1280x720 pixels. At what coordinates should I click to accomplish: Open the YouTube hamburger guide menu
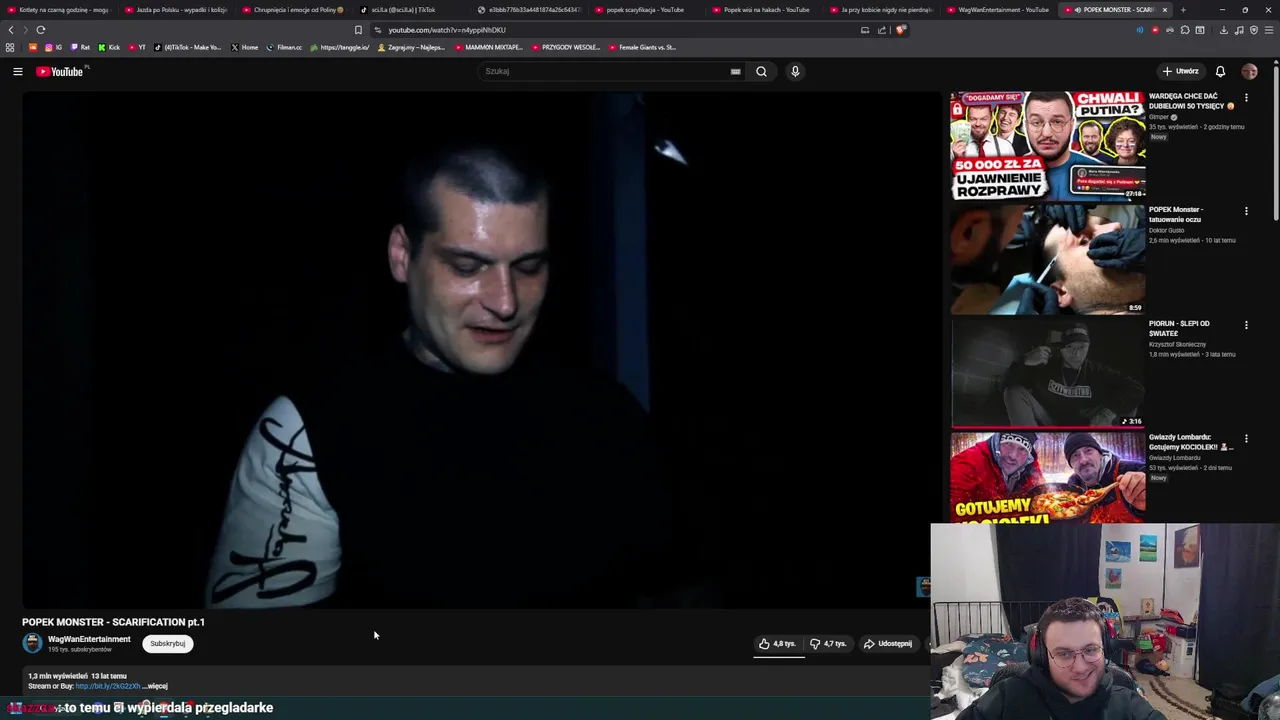(17, 71)
